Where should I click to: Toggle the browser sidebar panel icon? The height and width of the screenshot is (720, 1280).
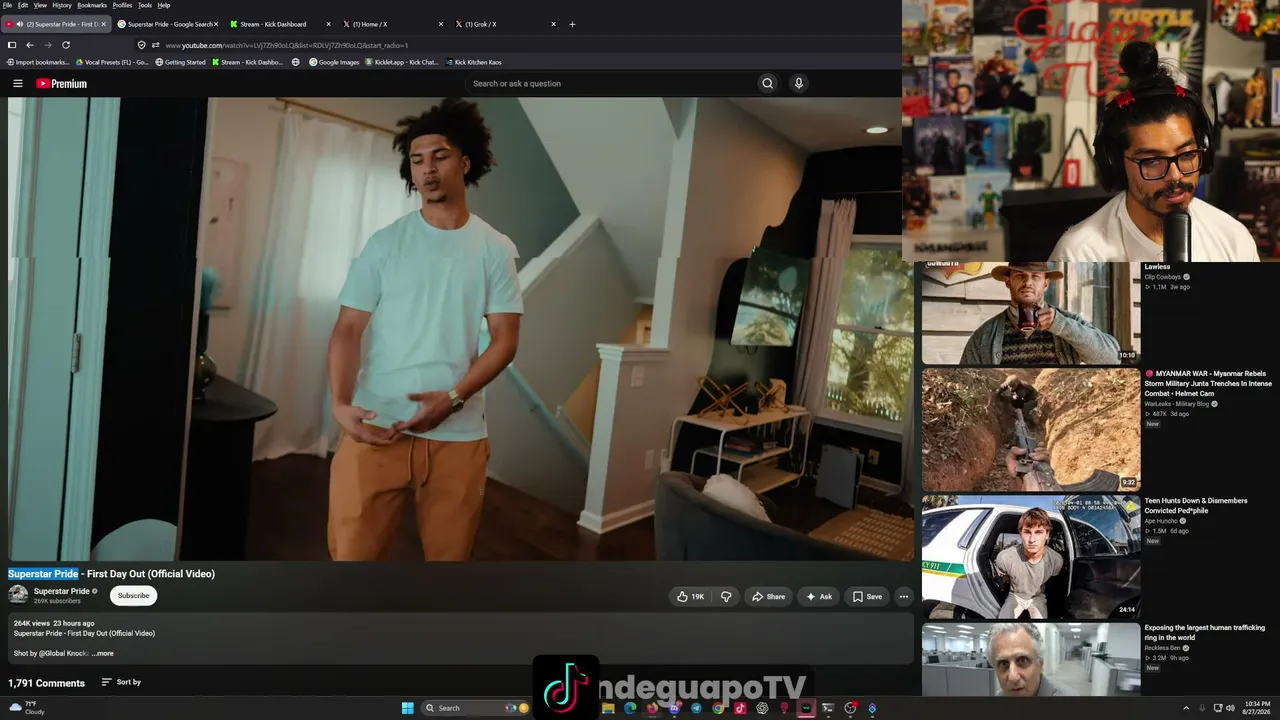(x=12, y=45)
